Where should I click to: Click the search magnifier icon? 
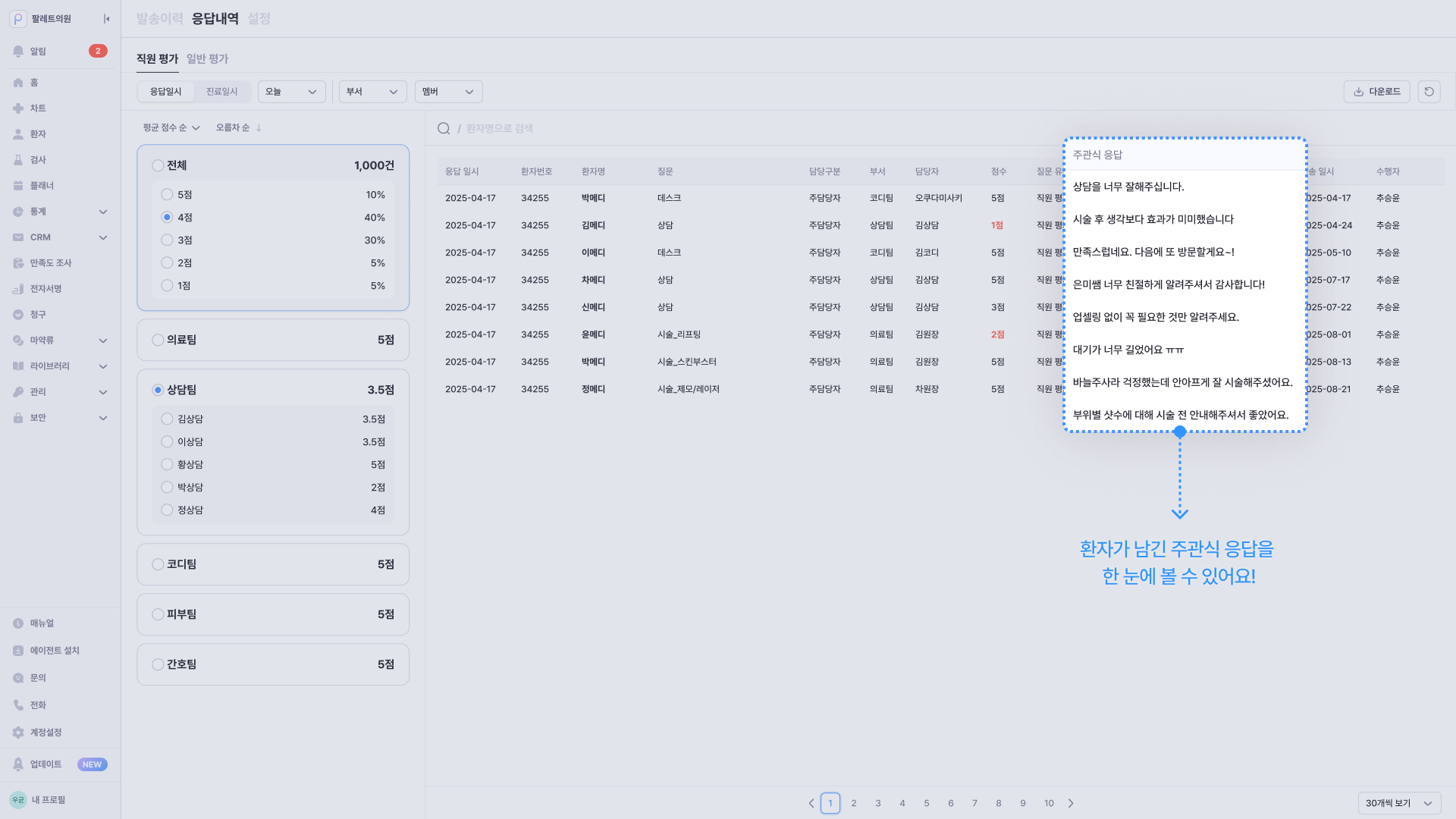point(444,129)
